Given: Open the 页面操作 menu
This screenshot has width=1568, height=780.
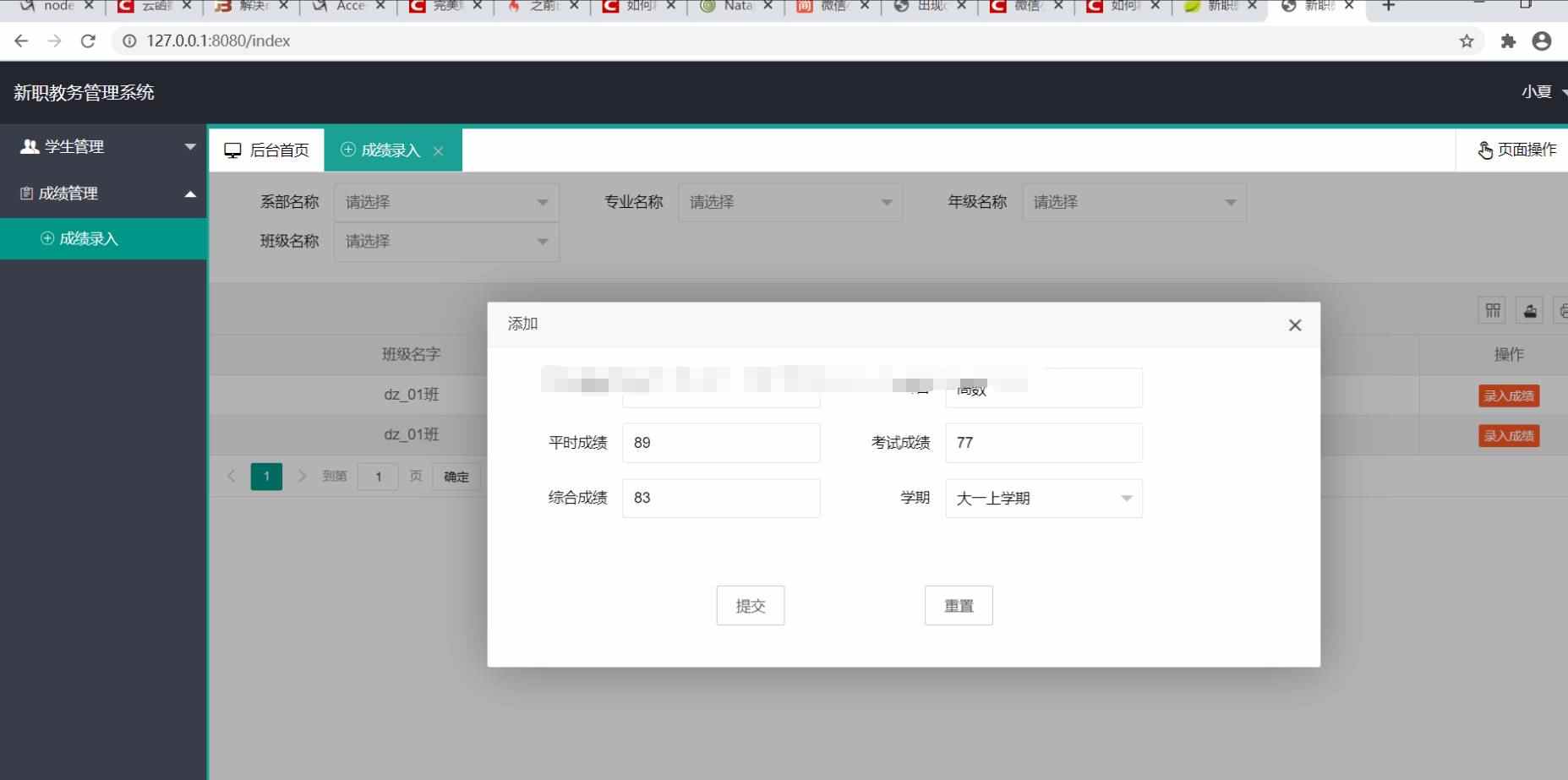Looking at the screenshot, I should tap(1517, 150).
